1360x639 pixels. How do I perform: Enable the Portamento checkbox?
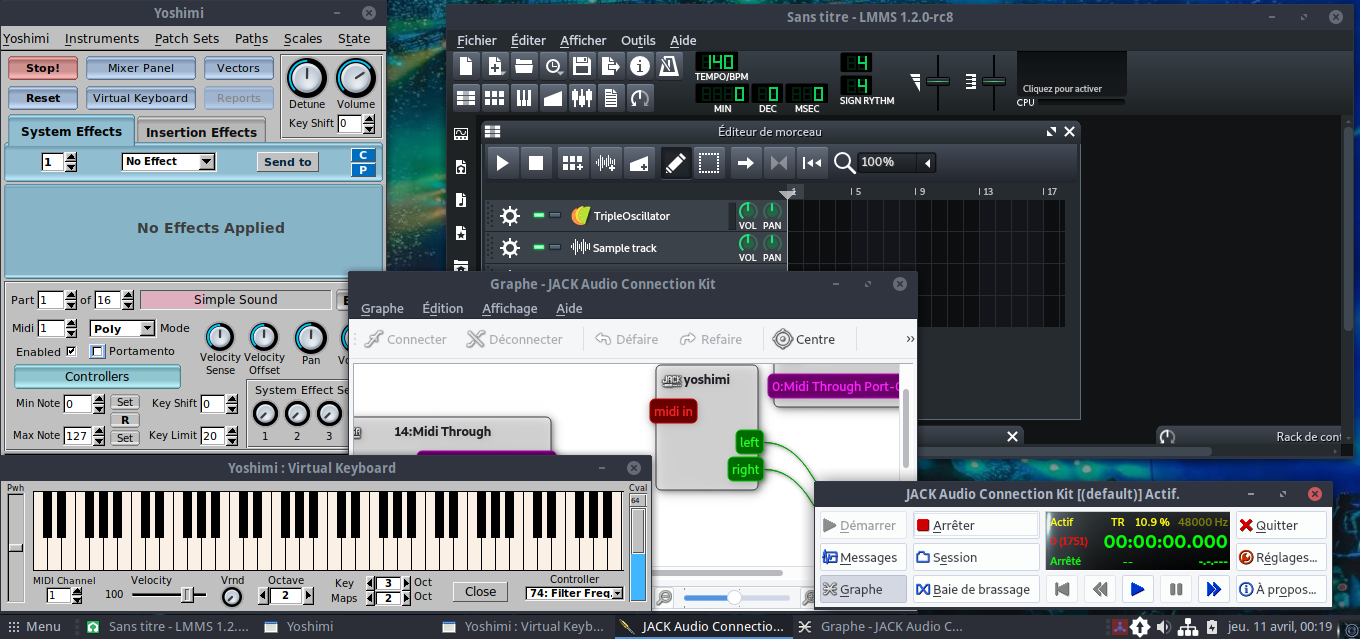[x=97, y=352]
